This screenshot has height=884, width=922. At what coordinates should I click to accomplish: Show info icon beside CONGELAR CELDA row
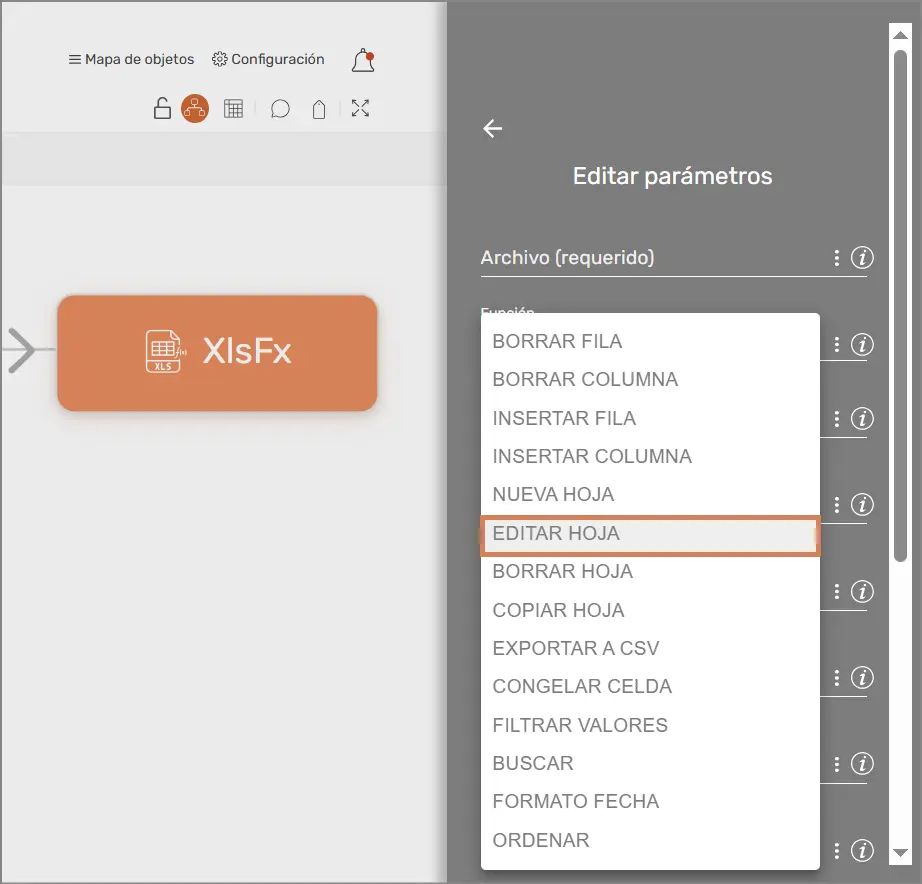862,678
